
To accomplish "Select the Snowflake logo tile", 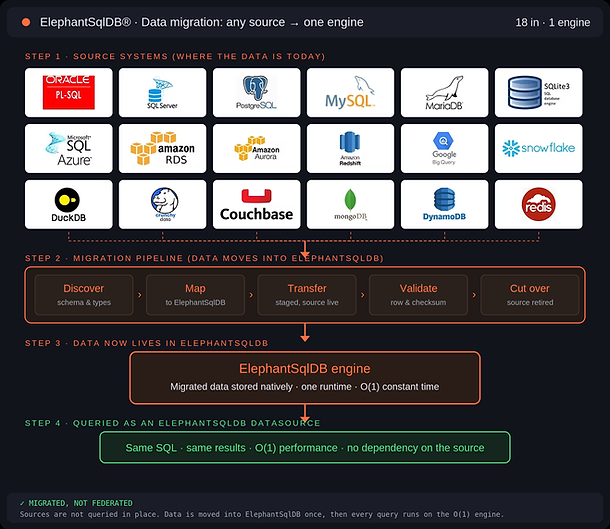I will [x=538, y=149].
